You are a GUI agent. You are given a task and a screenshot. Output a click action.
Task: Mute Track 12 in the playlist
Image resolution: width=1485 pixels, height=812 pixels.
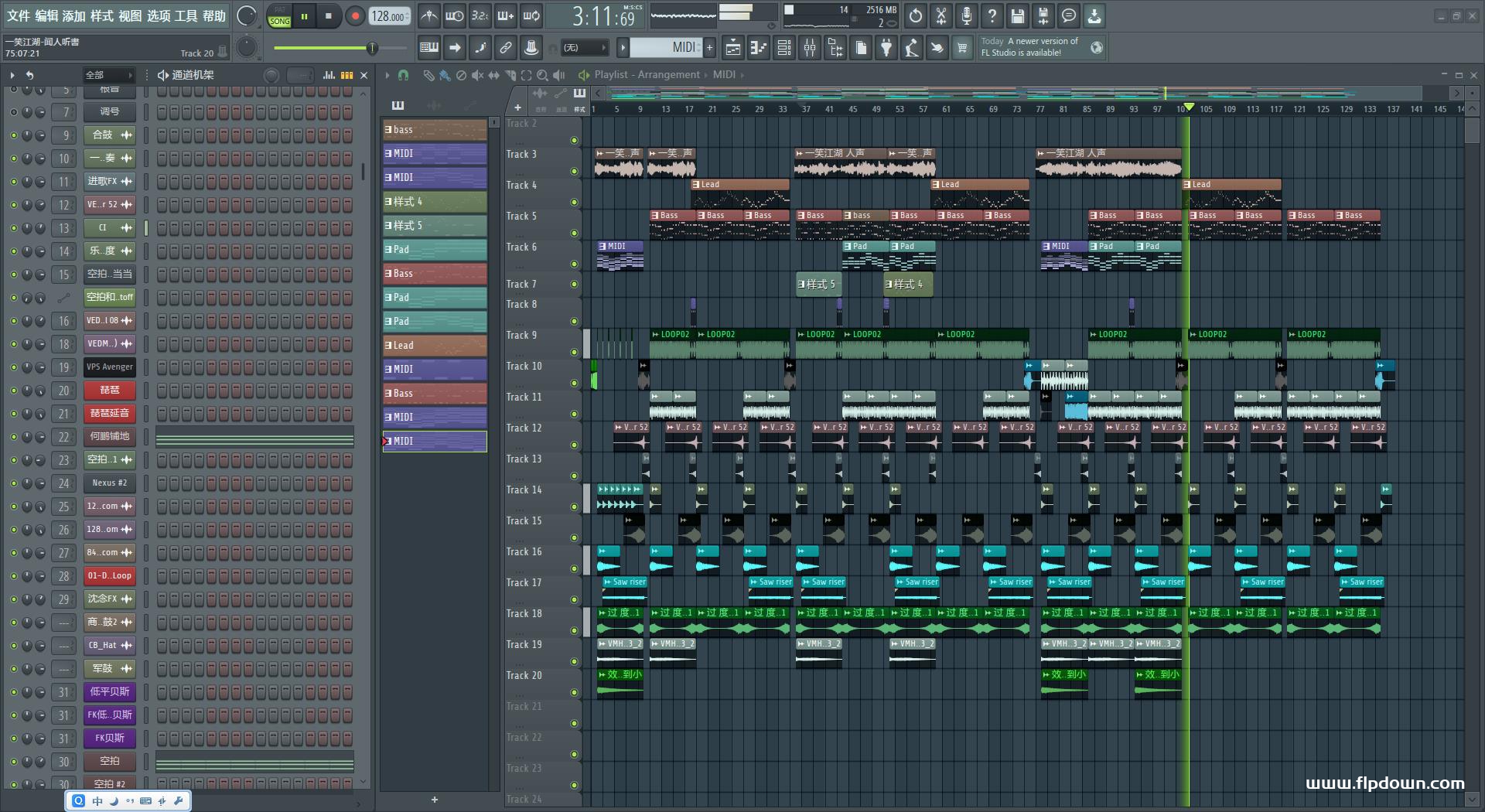pyautogui.click(x=574, y=445)
